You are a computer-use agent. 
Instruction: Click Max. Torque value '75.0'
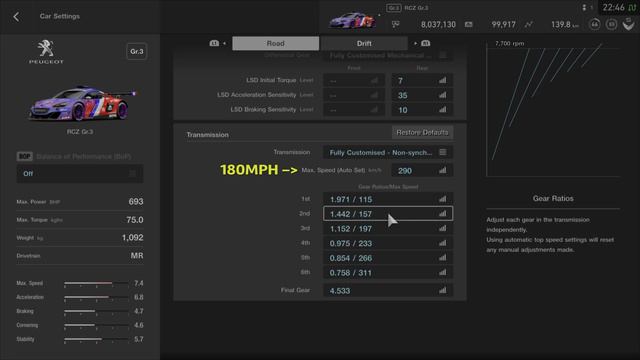coord(135,220)
